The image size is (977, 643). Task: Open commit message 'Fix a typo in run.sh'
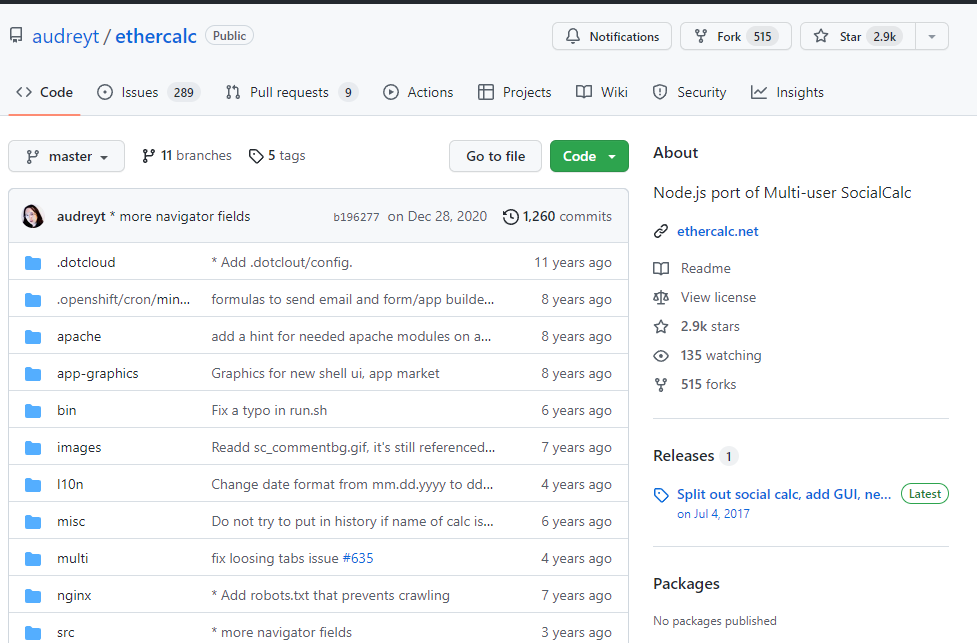click(x=269, y=411)
